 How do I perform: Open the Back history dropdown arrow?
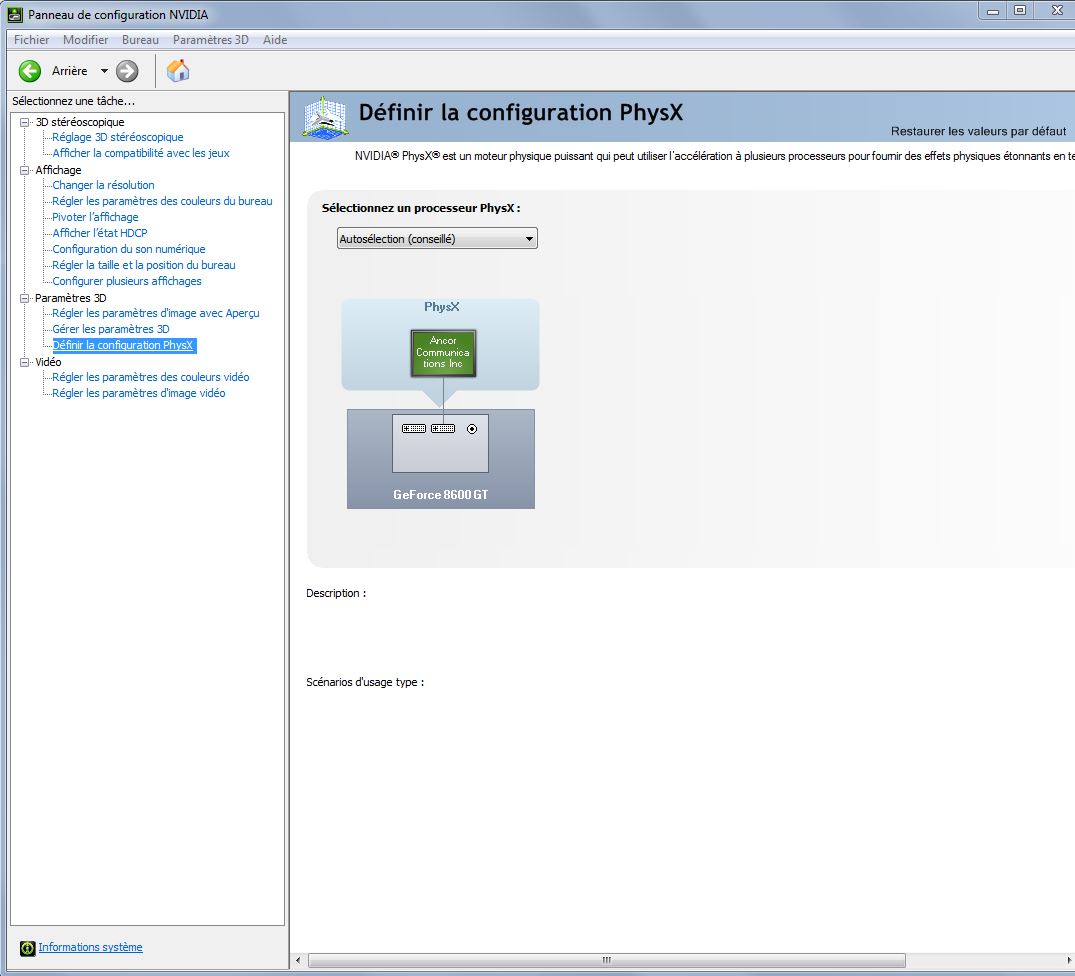(104, 71)
